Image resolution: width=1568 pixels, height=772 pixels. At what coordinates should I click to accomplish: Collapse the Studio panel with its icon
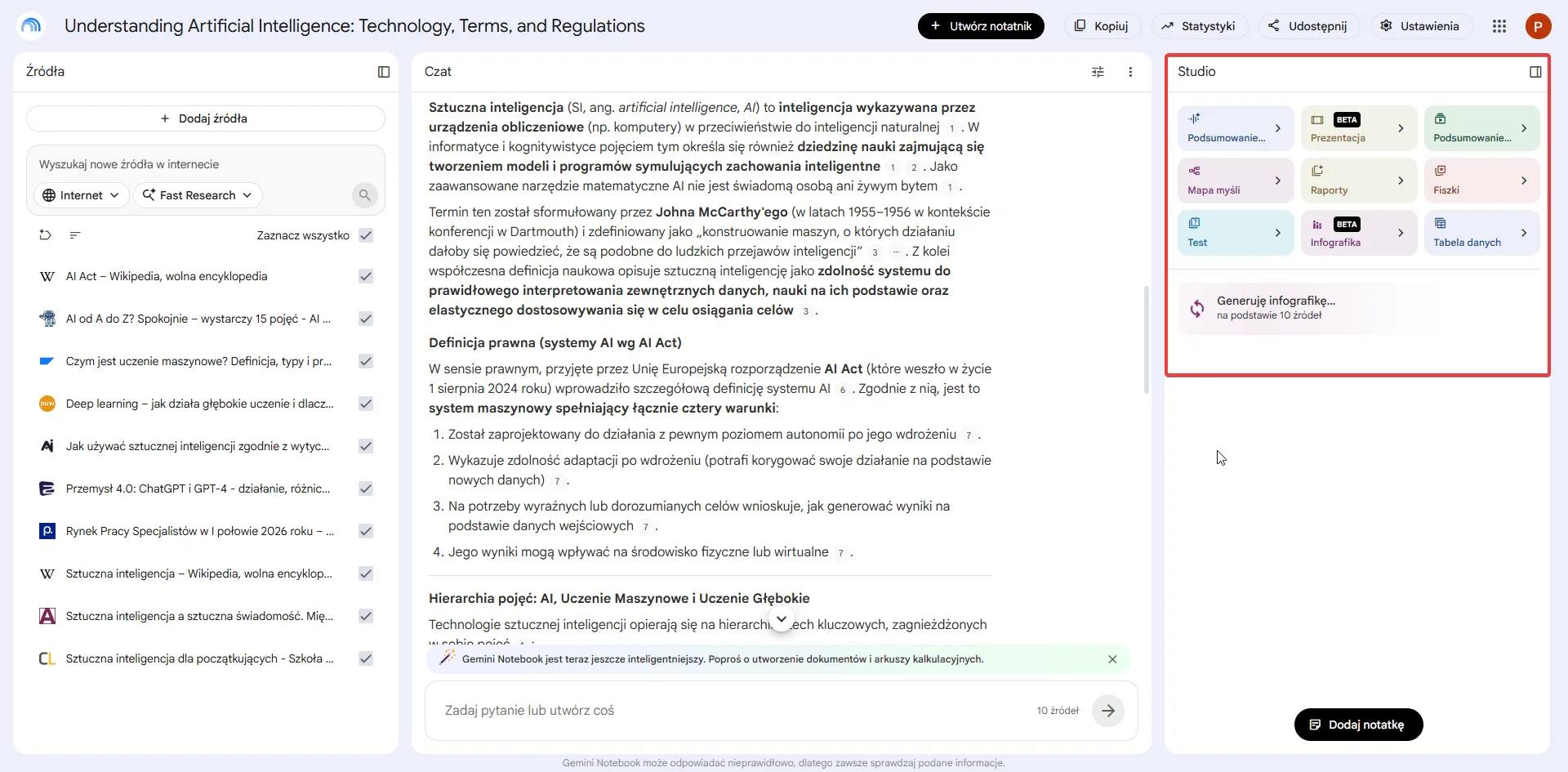(1535, 72)
